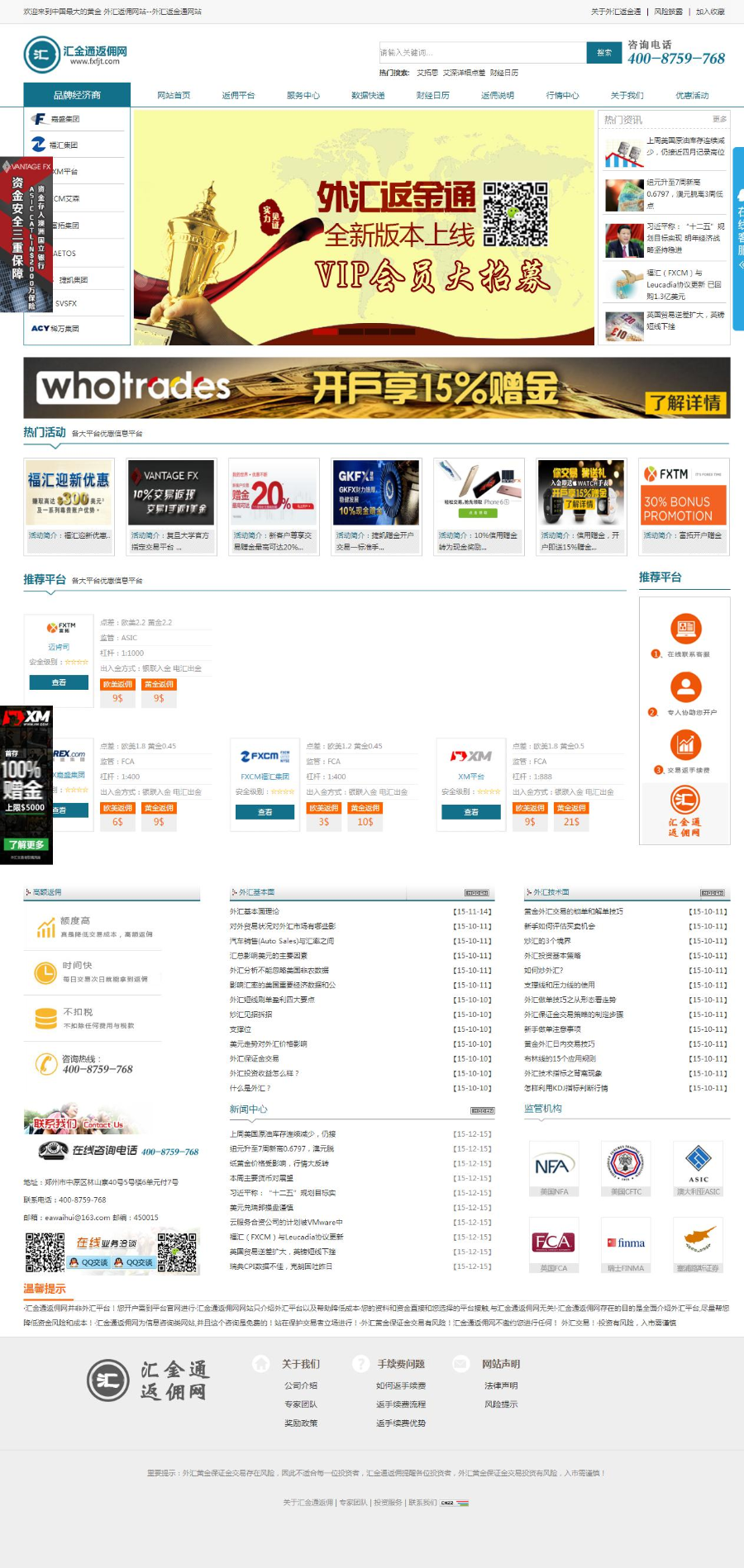744x1568 pixels.
Task: Click the 福汇集团 broker logo in sidebar
Action: click(x=39, y=145)
